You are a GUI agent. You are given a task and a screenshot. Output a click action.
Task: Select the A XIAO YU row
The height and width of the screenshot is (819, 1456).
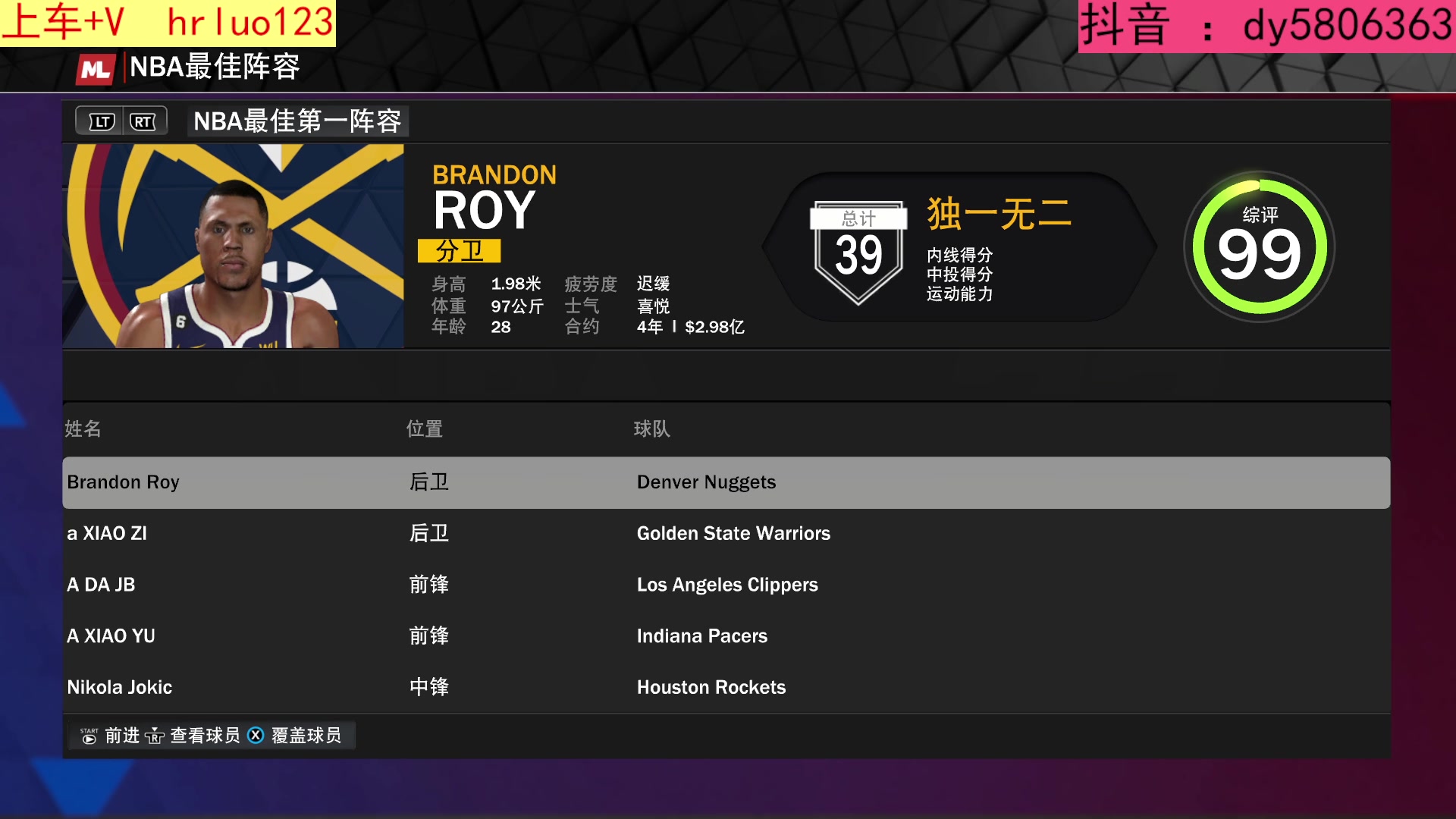pos(726,636)
